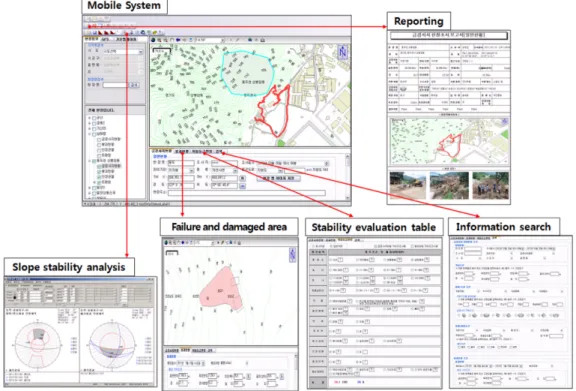Toggle the second checkbox in the layer tree
The height and width of the screenshot is (391, 576).
[x=94, y=123]
